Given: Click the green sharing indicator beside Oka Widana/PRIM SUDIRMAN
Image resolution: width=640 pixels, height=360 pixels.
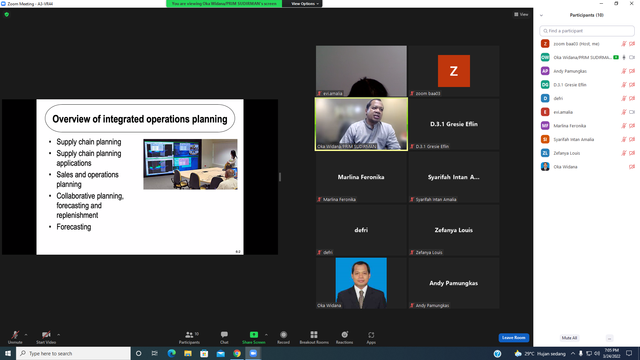Looking at the screenshot, I should click(616, 58).
